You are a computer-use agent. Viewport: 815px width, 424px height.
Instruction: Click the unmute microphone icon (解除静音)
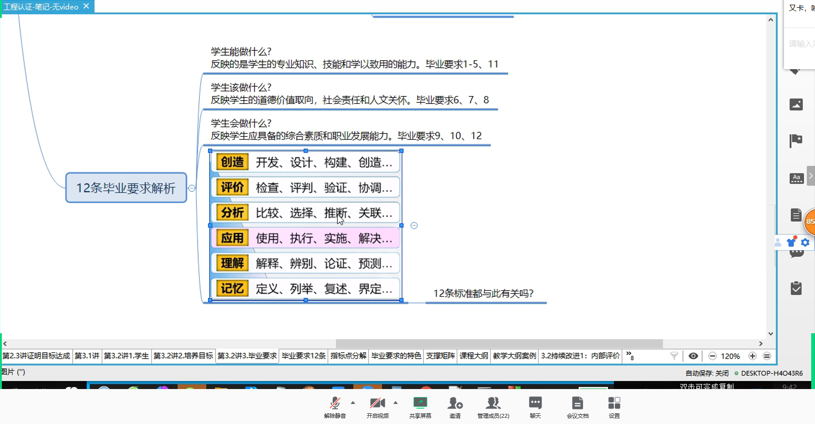coord(334,403)
